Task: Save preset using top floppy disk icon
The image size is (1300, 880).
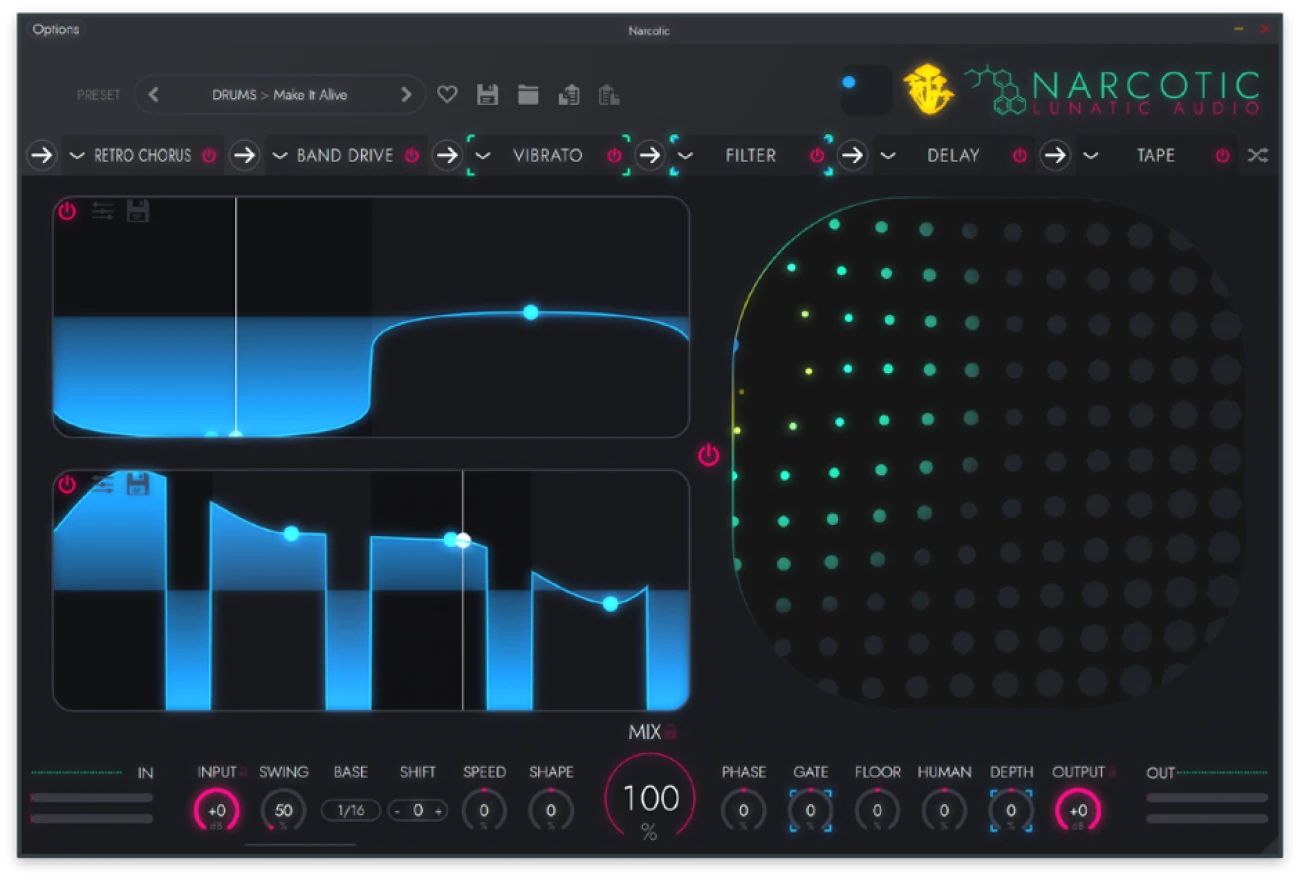Action: point(487,95)
